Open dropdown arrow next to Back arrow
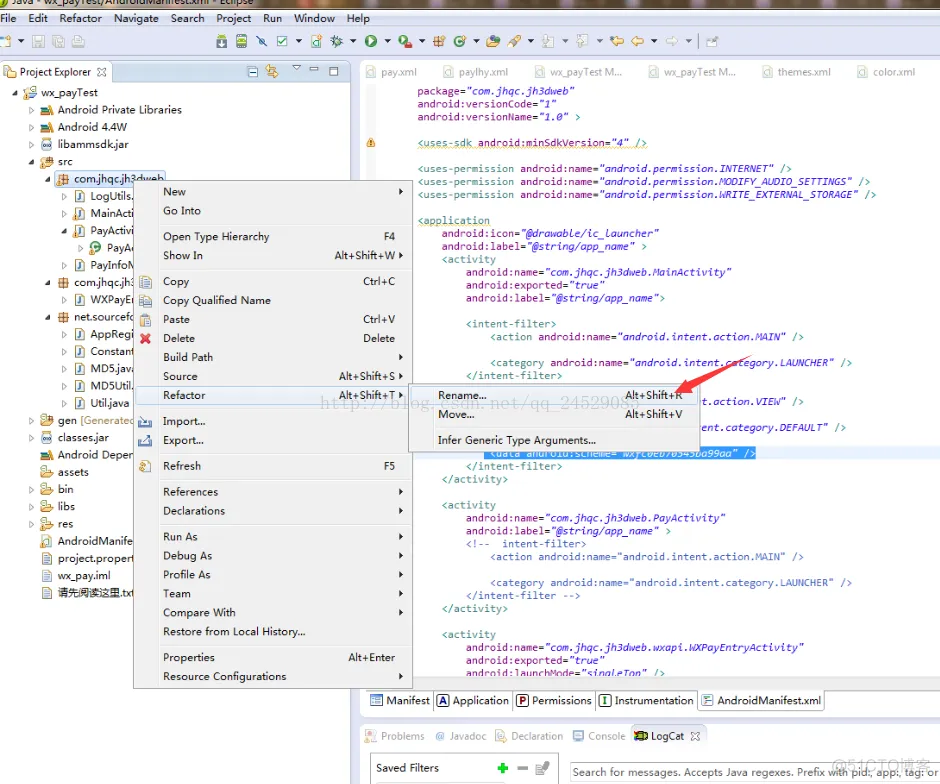 click(x=654, y=41)
